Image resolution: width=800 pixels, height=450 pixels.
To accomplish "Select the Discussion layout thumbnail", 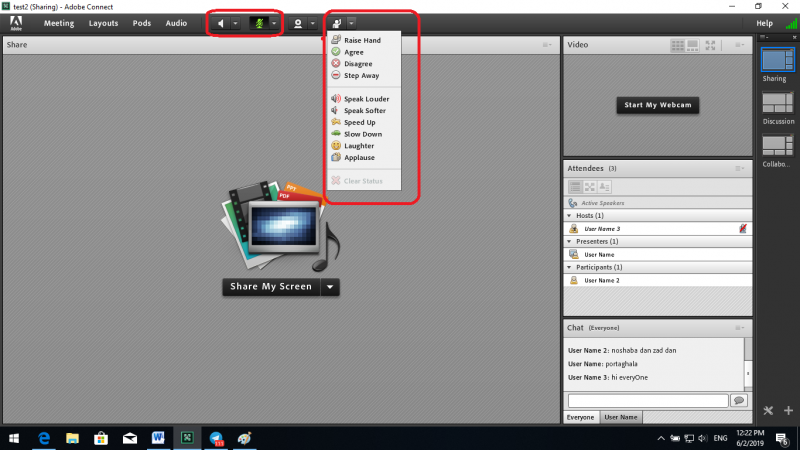I will pos(774,103).
